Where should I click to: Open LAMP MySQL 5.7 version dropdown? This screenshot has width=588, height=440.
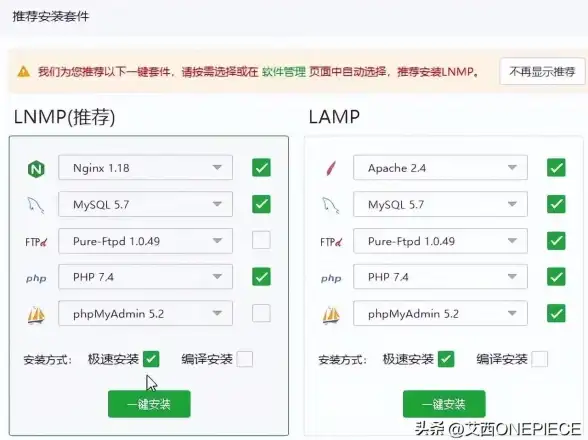click(x=440, y=204)
